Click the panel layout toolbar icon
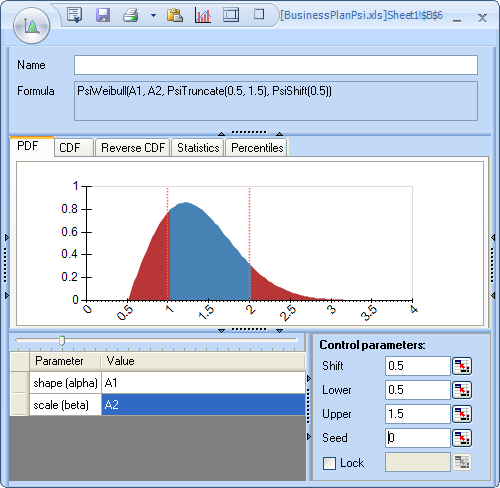Image resolution: width=500 pixels, height=488 pixels. (x=231, y=15)
